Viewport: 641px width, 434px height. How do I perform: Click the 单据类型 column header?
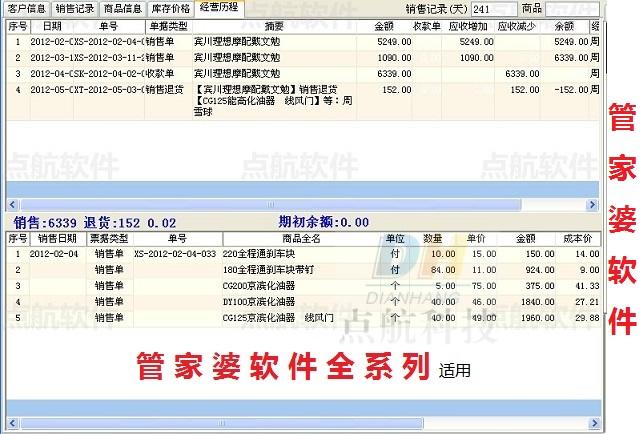tap(168, 27)
